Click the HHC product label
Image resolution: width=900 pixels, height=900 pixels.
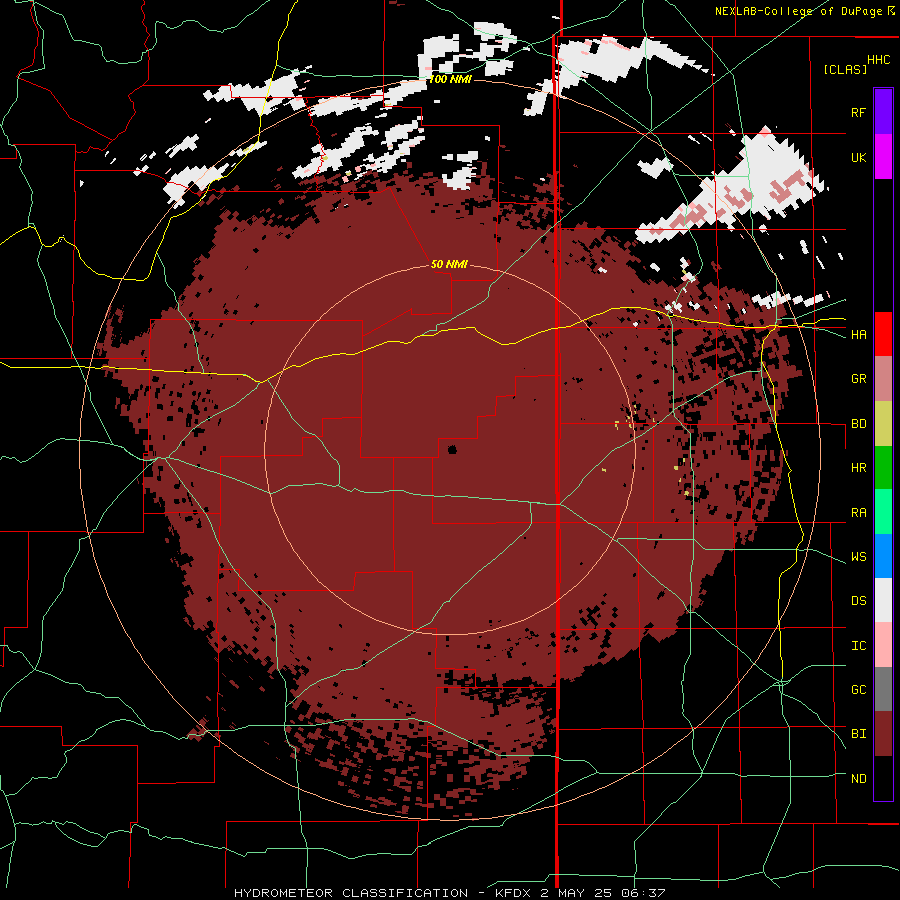pyautogui.click(x=878, y=60)
